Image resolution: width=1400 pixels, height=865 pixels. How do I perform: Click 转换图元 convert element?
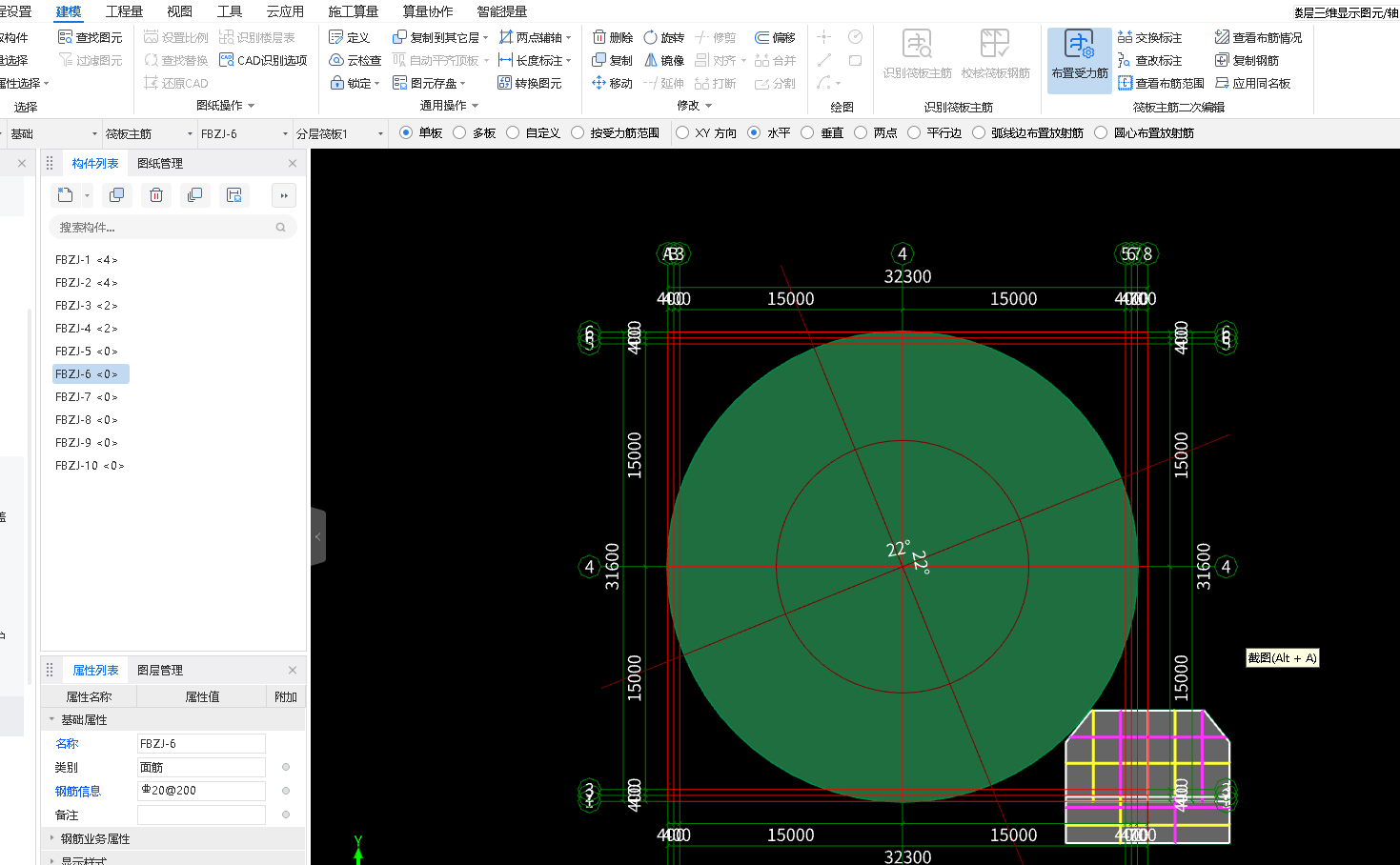point(530,83)
